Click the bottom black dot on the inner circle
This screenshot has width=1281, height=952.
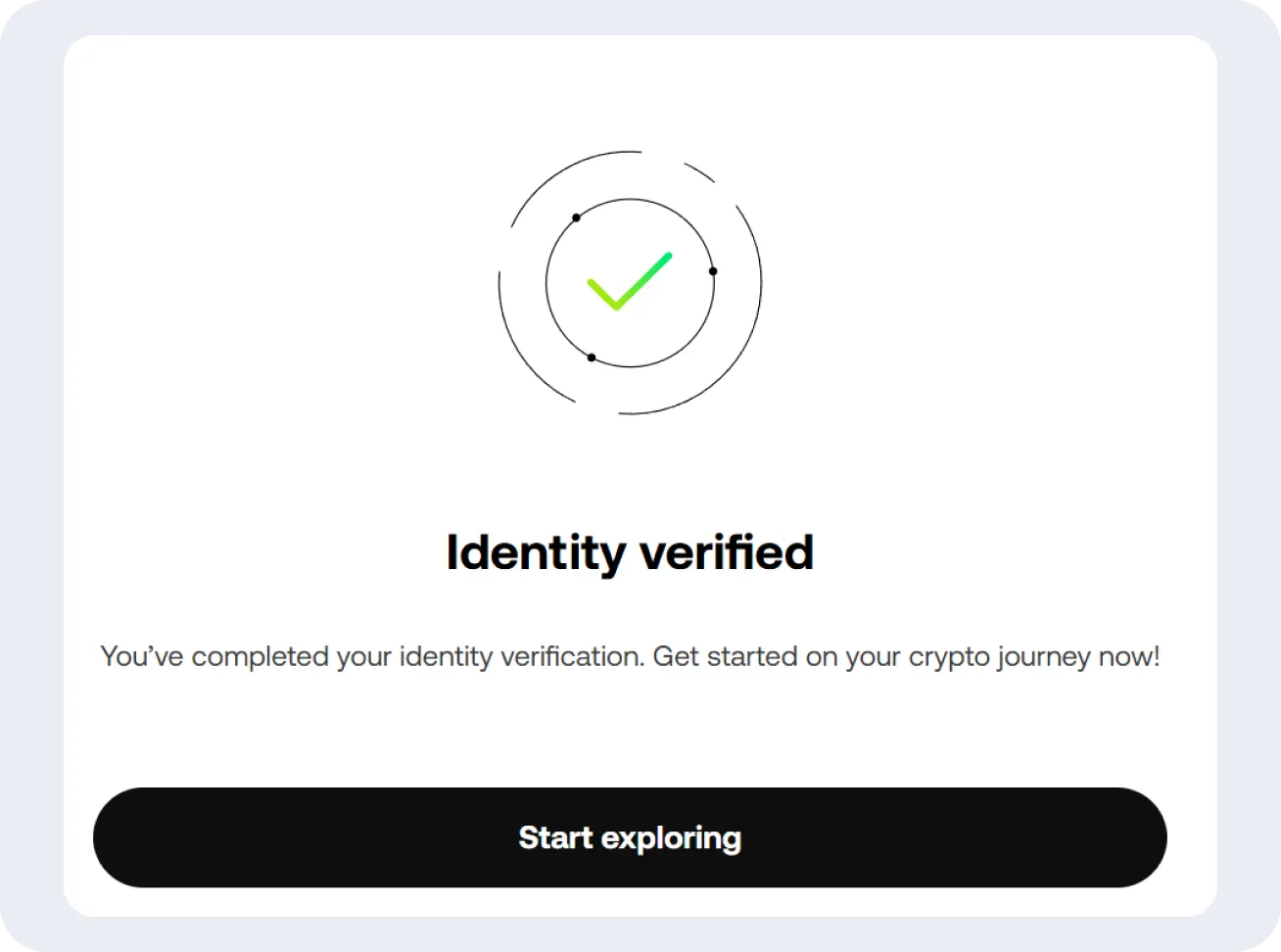(x=591, y=357)
